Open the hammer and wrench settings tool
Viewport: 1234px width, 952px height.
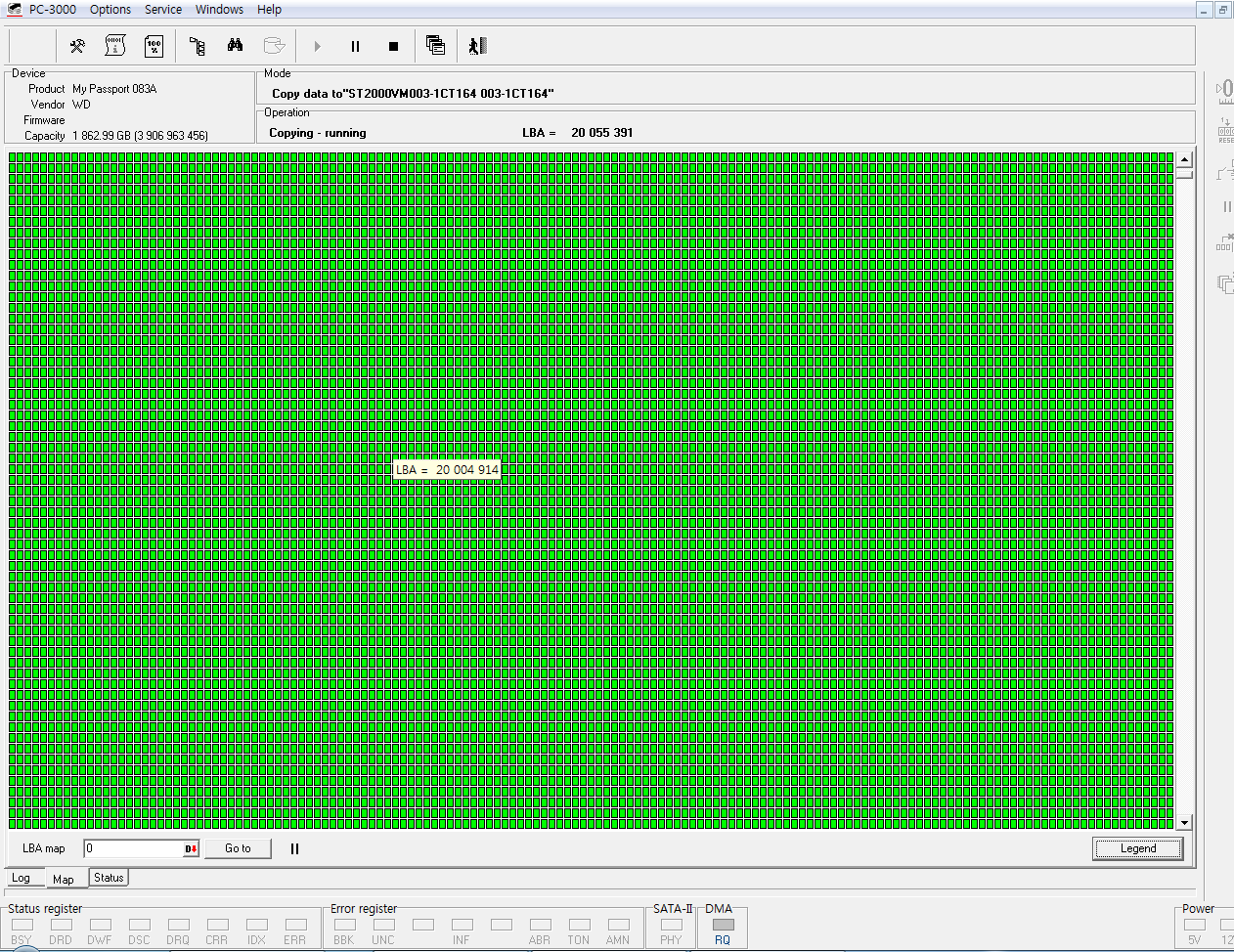pos(77,46)
